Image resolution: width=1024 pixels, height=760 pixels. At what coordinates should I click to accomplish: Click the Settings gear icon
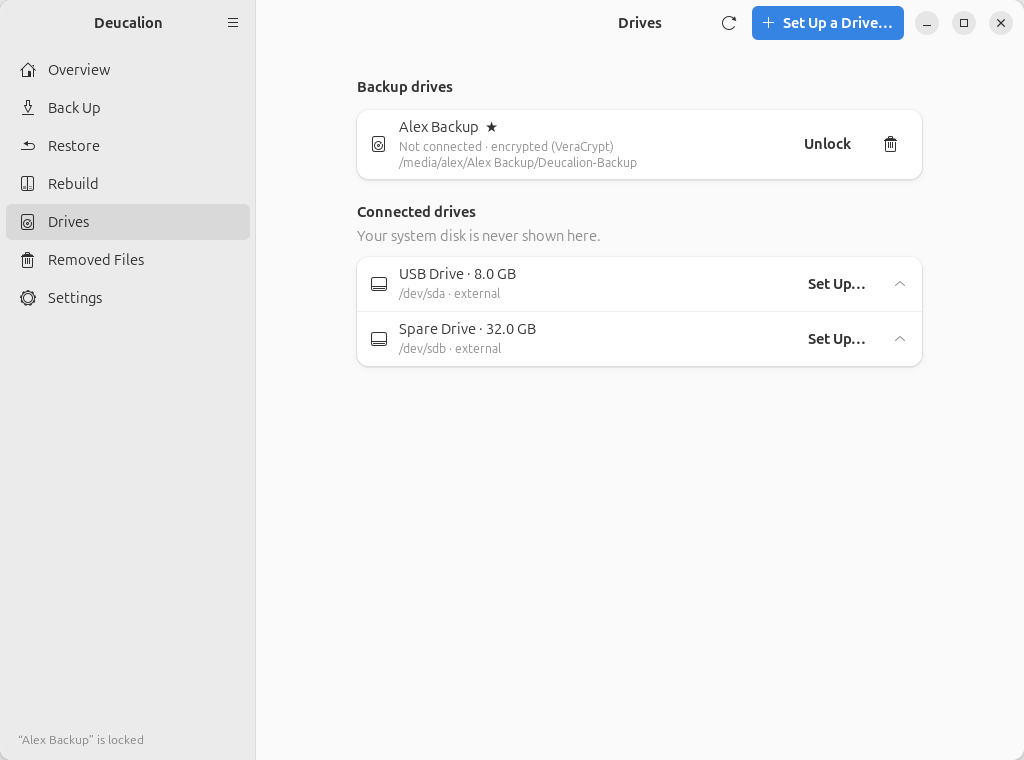27,298
